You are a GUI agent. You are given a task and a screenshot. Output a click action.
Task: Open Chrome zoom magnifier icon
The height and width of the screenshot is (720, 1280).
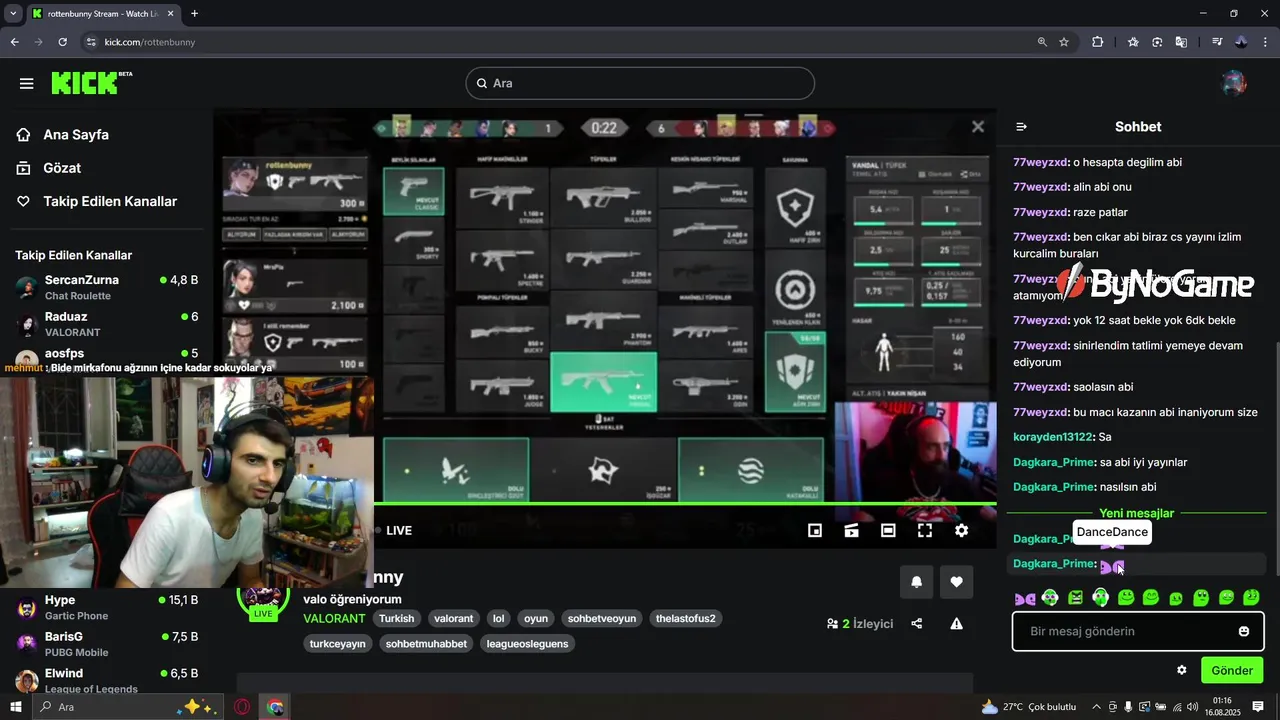pyautogui.click(x=1042, y=42)
